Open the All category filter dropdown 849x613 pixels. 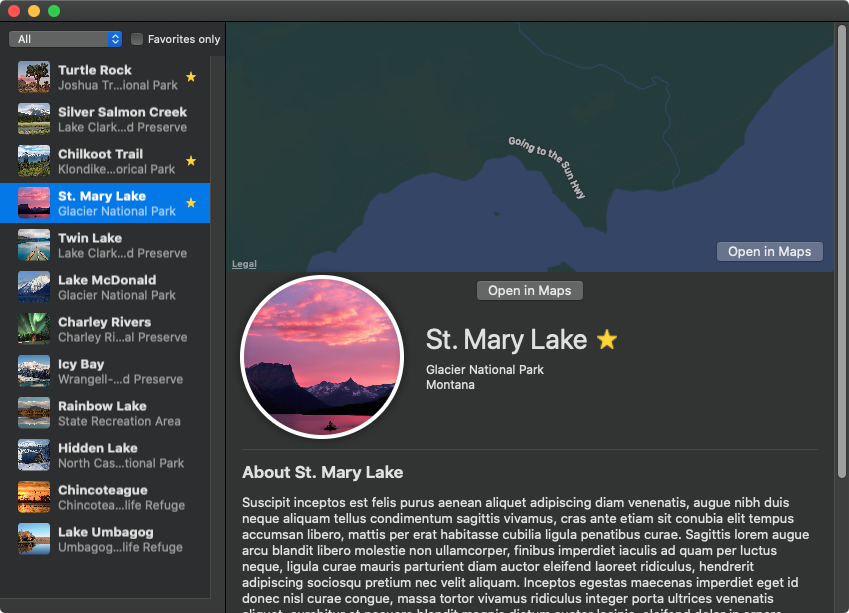pos(66,39)
